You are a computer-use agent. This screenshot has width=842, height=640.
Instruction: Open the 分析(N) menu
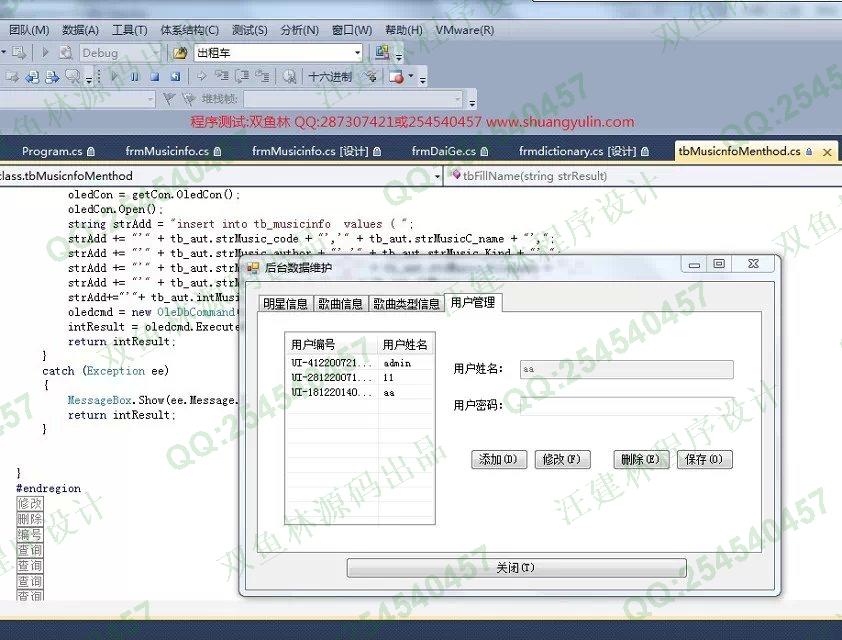tap(300, 30)
